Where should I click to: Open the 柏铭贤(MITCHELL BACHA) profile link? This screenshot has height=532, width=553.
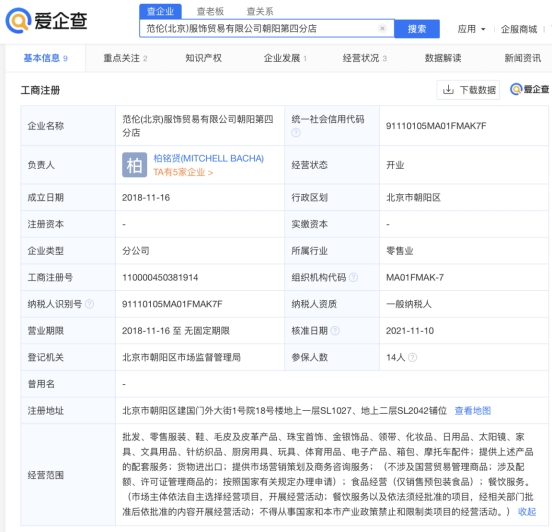pyautogui.click(x=208, y=158)
